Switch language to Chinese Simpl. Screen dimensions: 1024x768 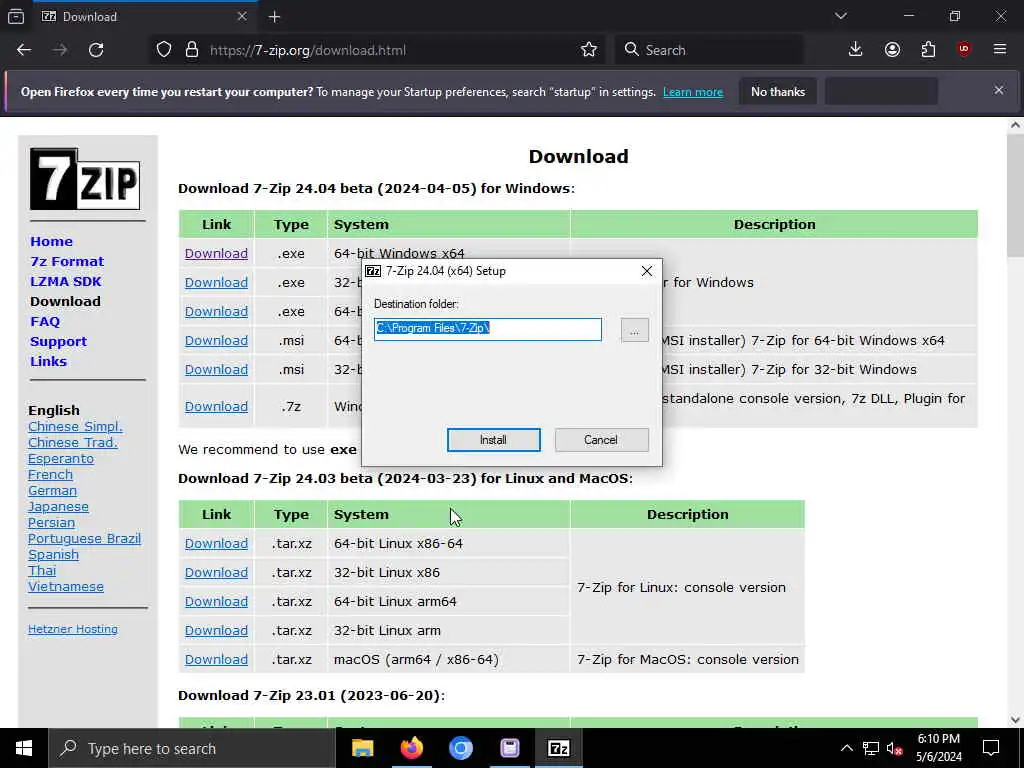tap(75, 426)
